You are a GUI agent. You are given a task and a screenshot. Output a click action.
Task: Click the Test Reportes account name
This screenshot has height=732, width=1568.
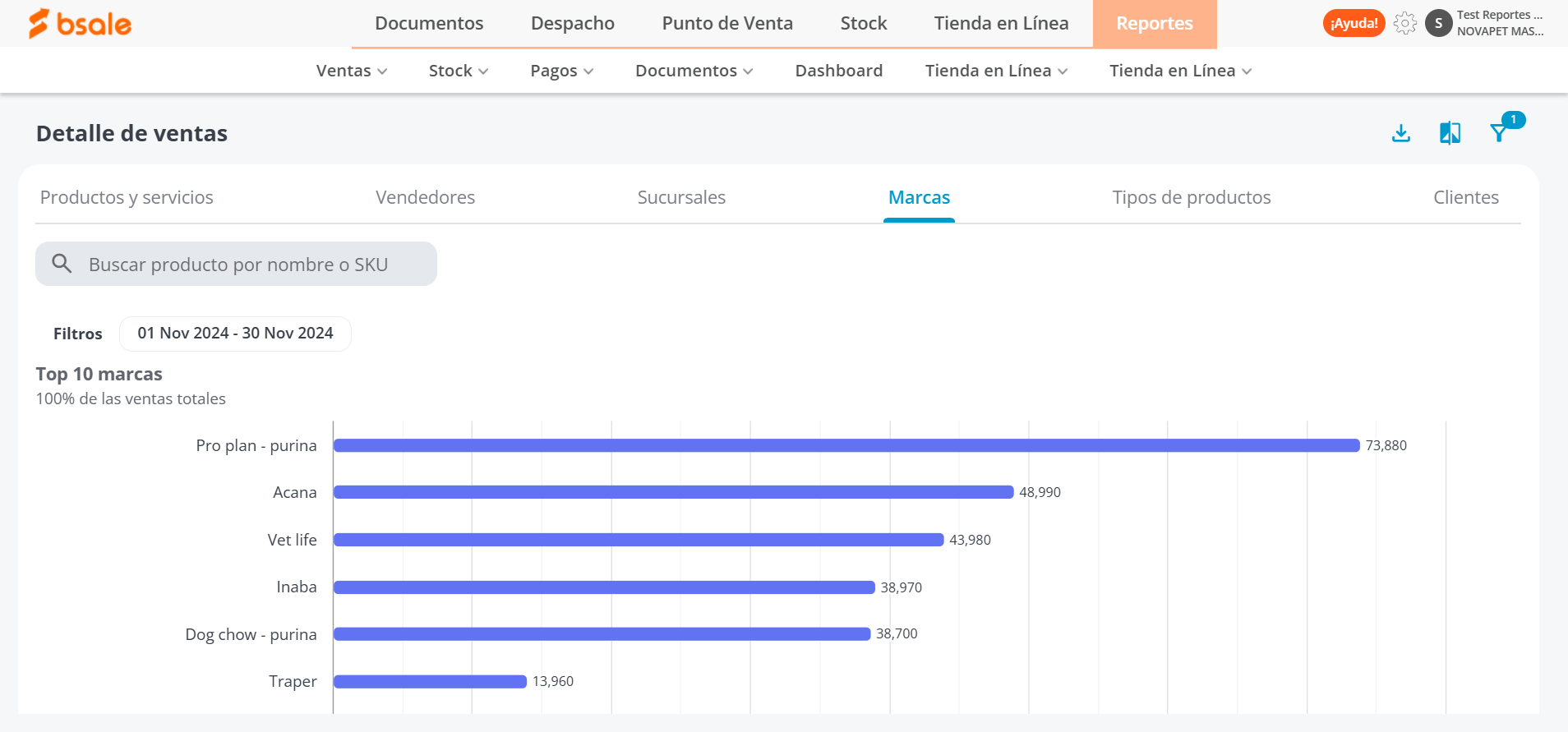tap(1500, 15)
